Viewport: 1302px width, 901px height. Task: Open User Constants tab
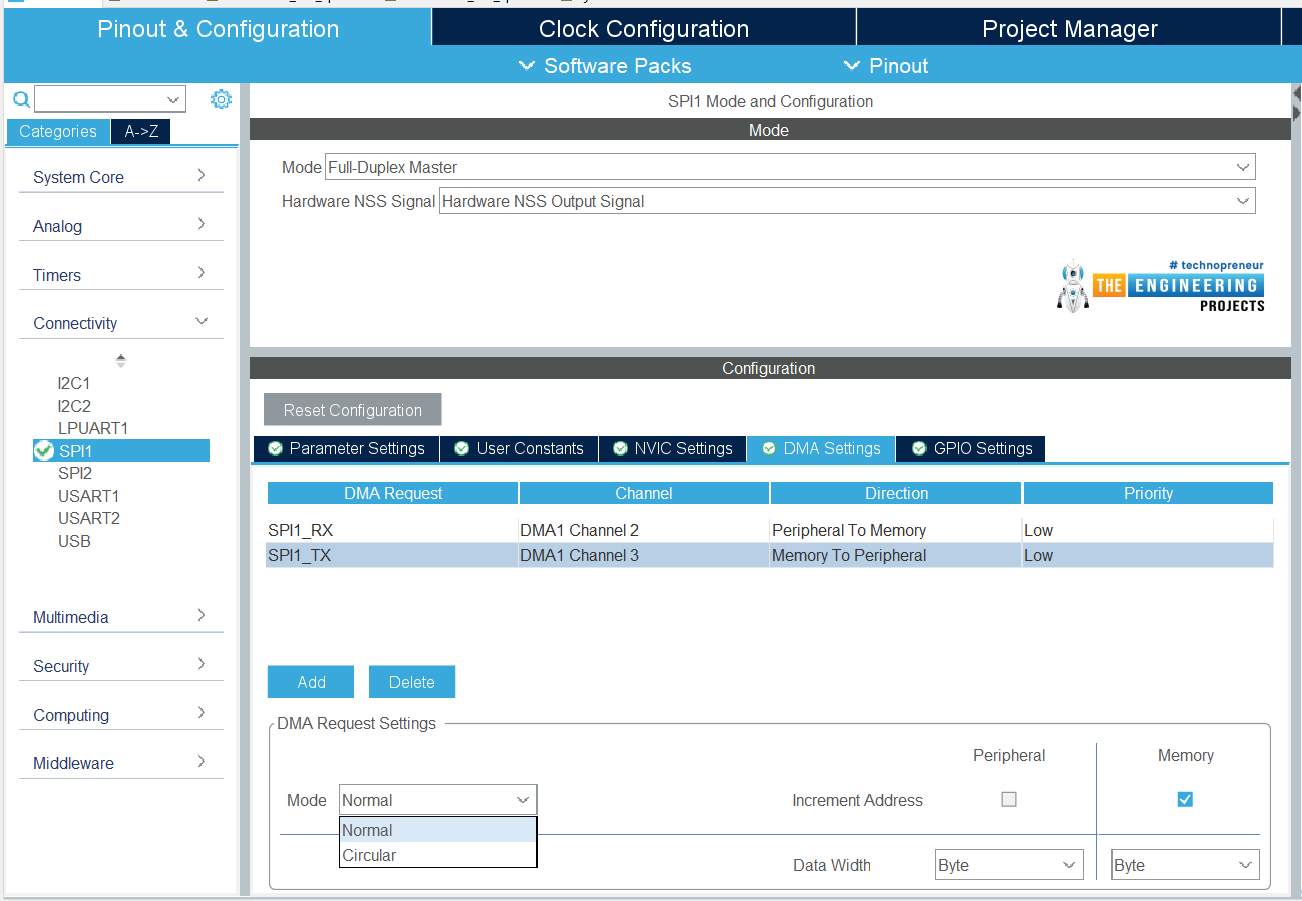[x=519, y=449]
